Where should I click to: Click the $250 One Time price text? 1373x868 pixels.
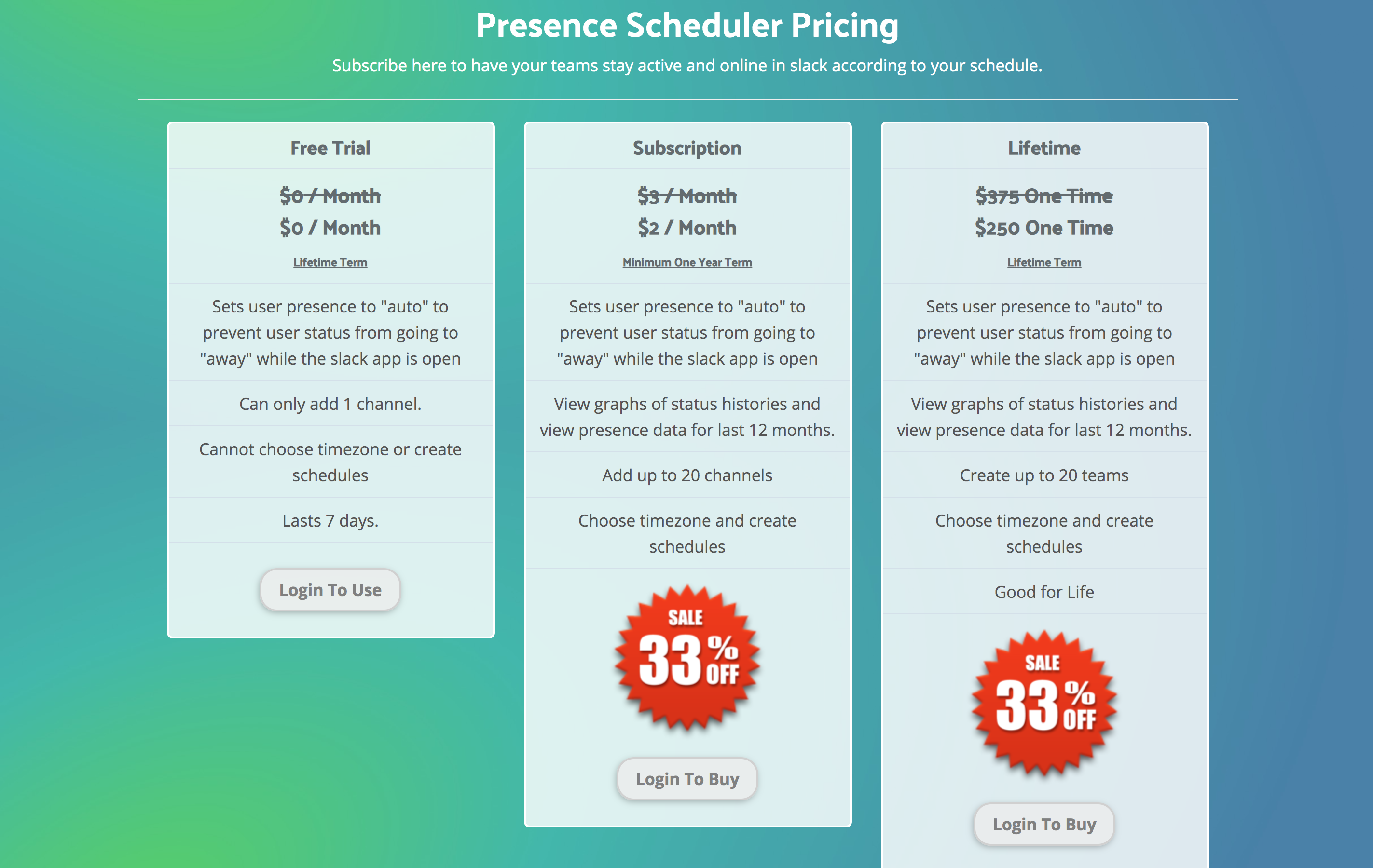pos(1043,228)
